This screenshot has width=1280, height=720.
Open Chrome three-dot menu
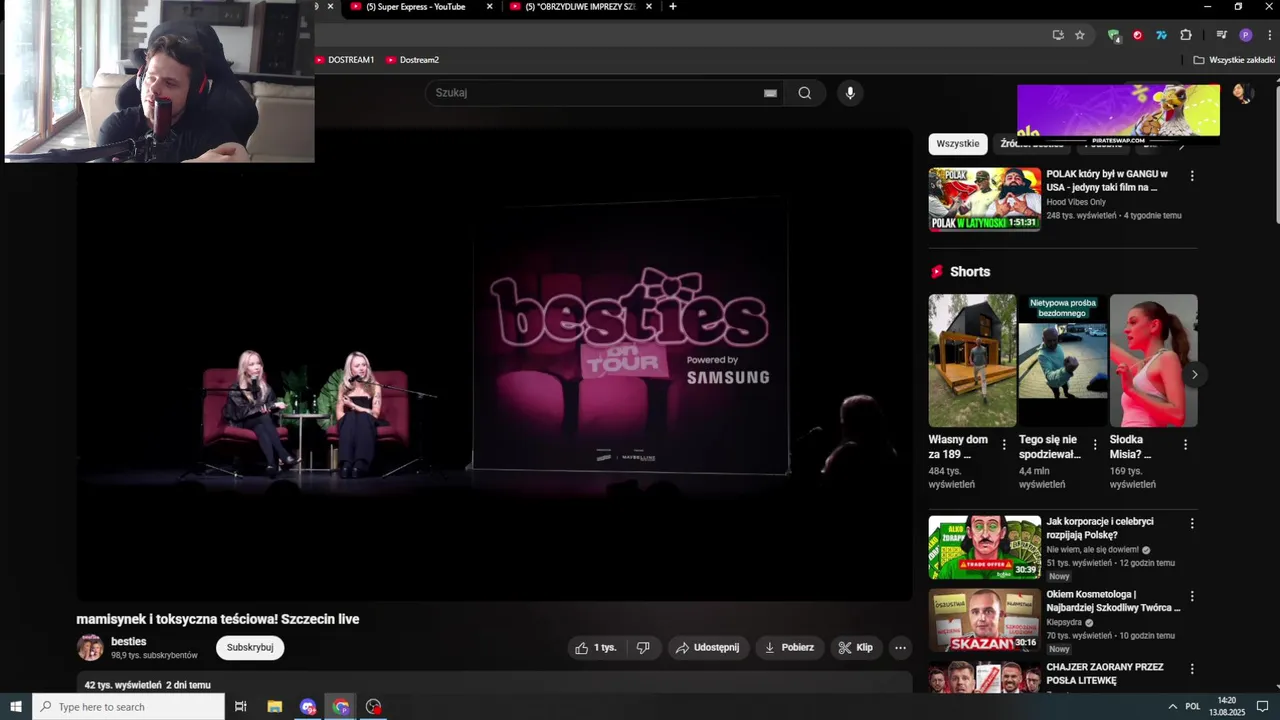pyautogui.click(x=1269, y=35)
